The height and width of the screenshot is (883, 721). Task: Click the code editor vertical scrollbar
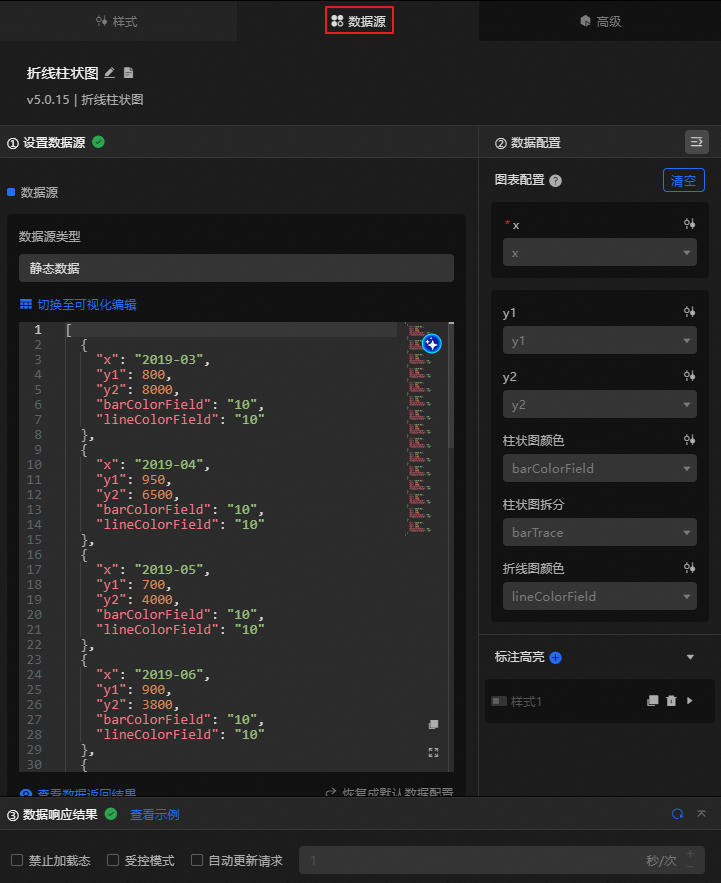[x=451, y=386]
